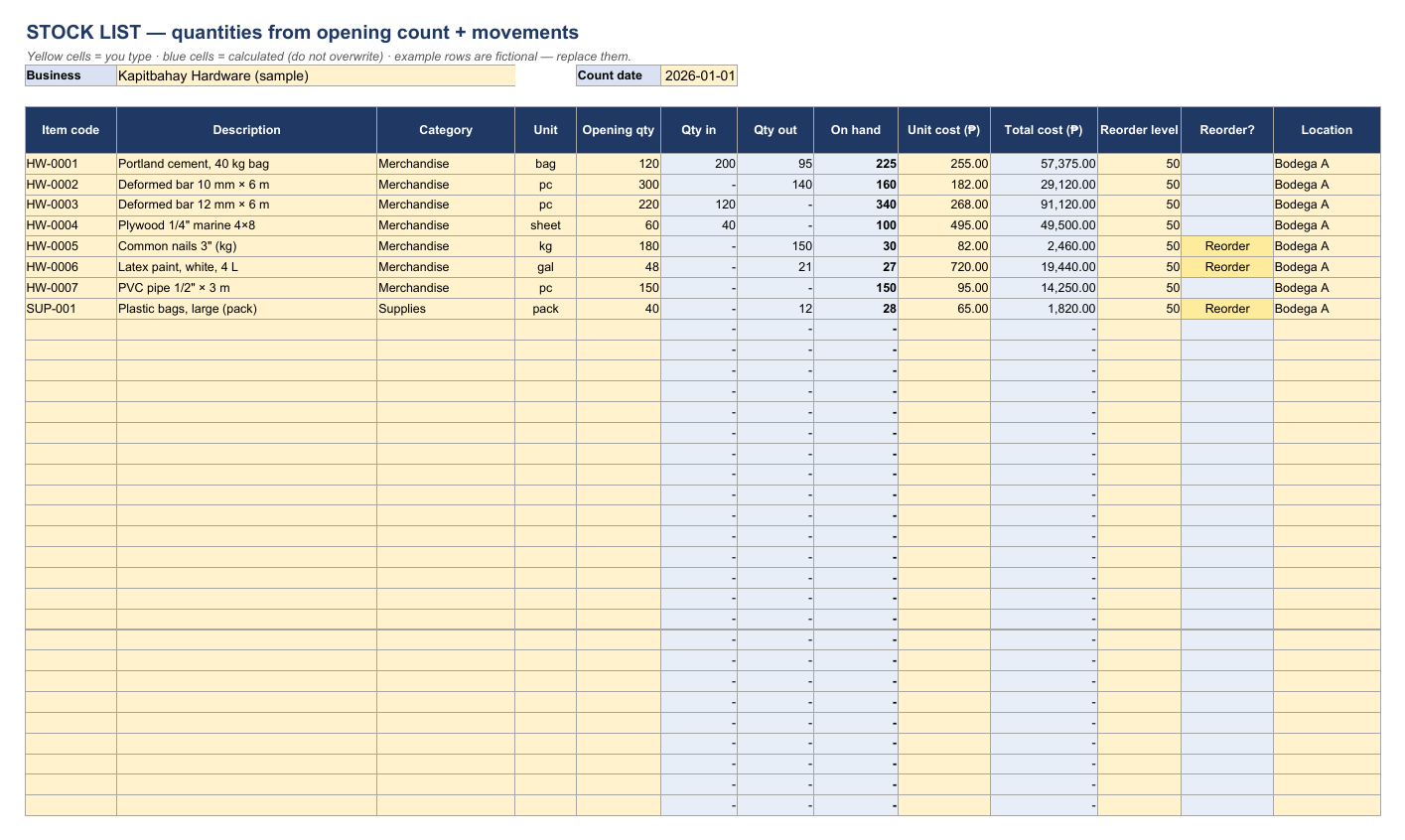
Task: Select the Total cost (₱) header
Action: click(1044, 130)
